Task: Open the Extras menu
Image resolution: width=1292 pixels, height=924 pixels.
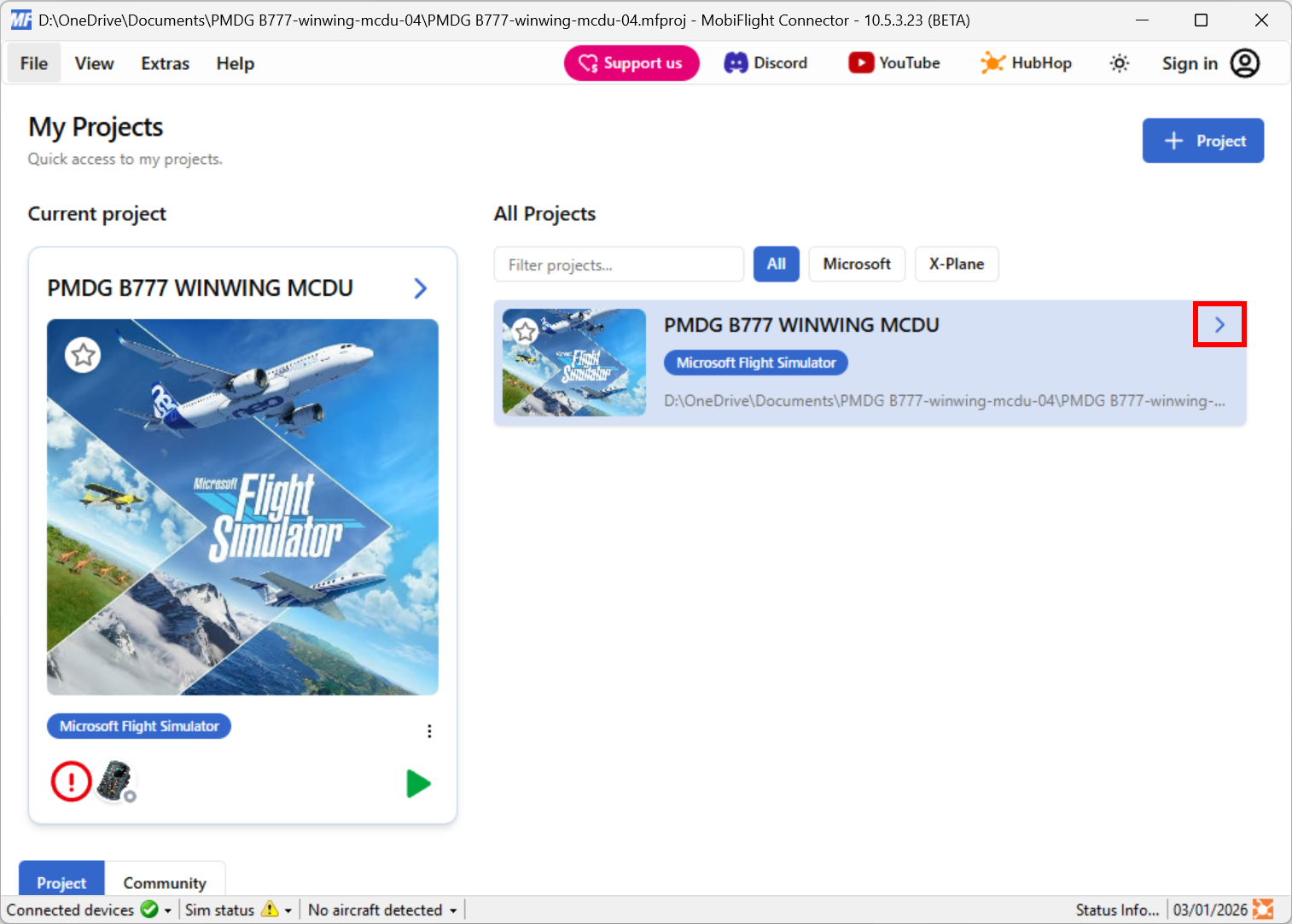Action: (164, 62)
